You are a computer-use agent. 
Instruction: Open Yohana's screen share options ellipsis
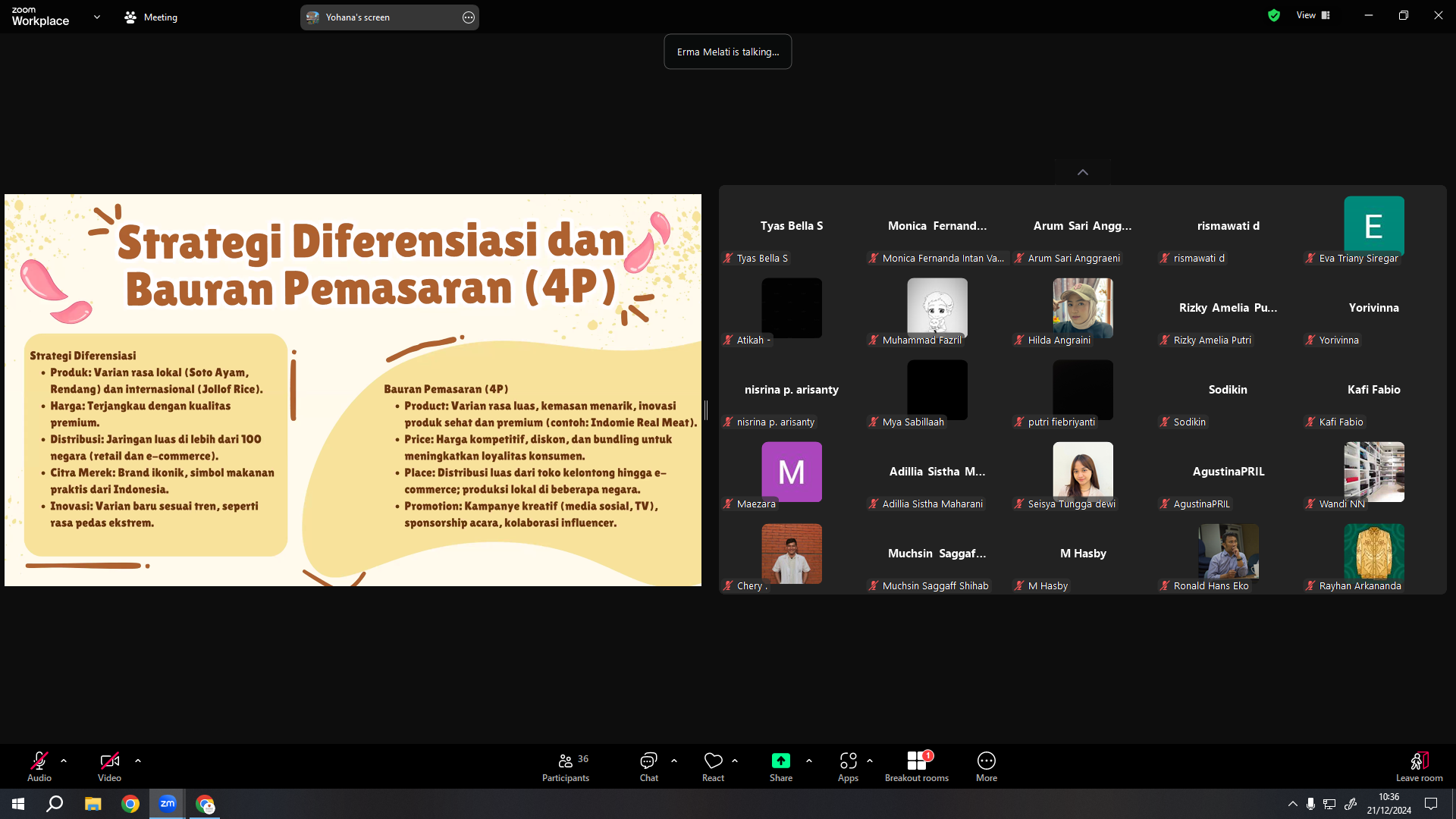[x=469, y=17]
